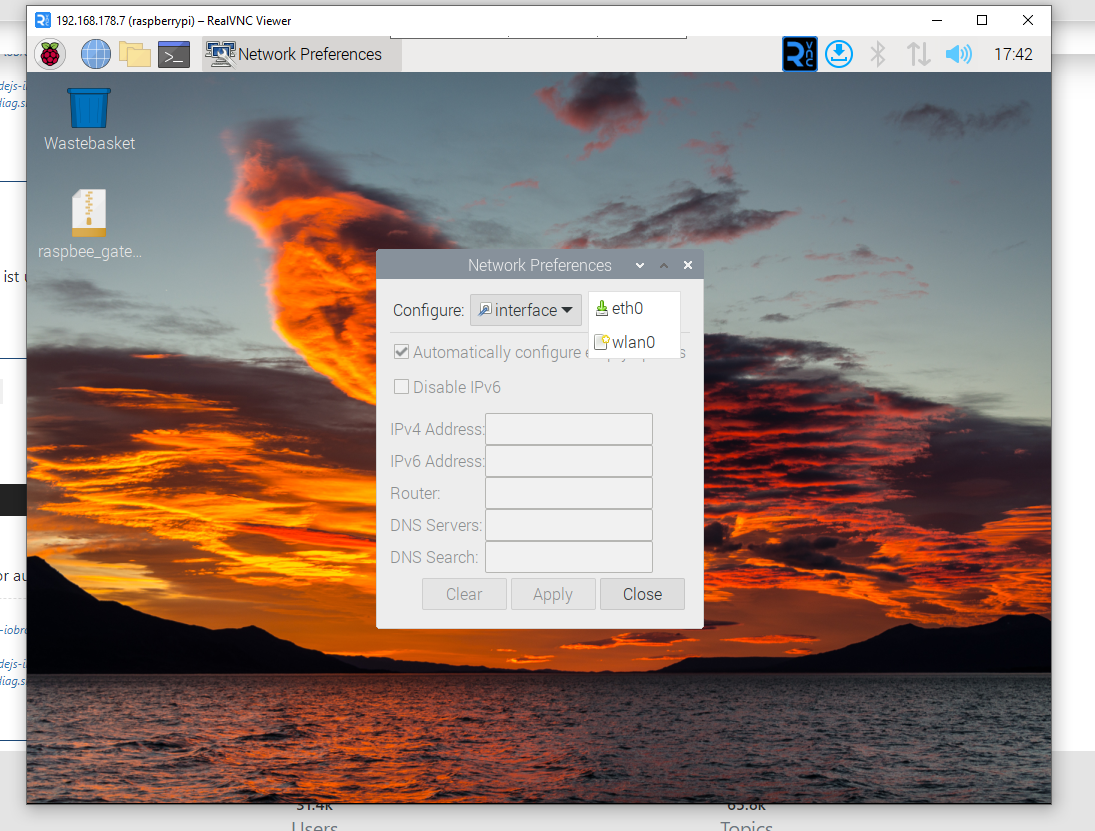This screenshot has height=831, width=1095.
Task: Click the Apply button
Action: click(x=553, y=594)
